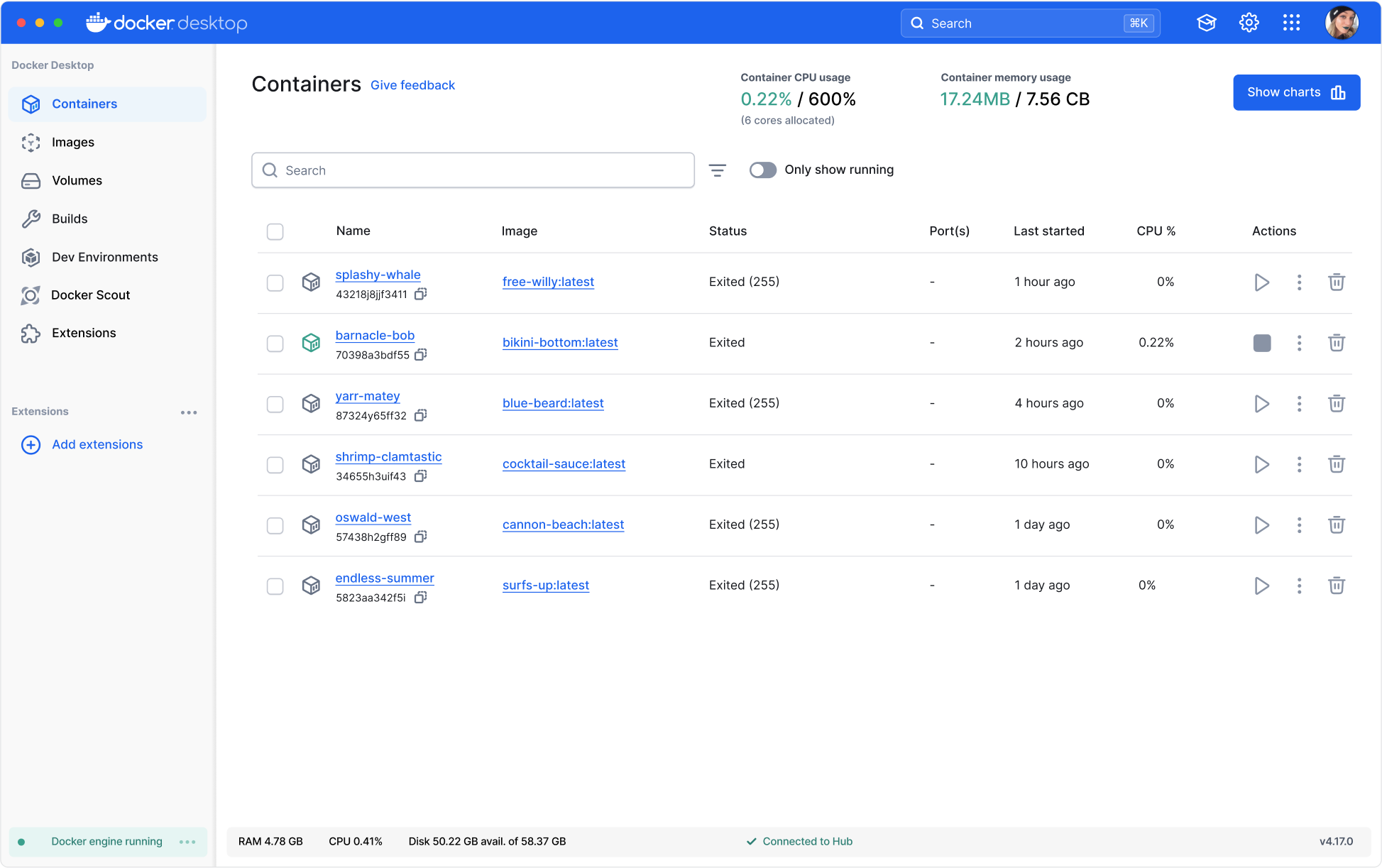The width and height of the screenshot is (1382, 868).
Task: Check the splashy-whale container checkbox
Action: (275, 282)
